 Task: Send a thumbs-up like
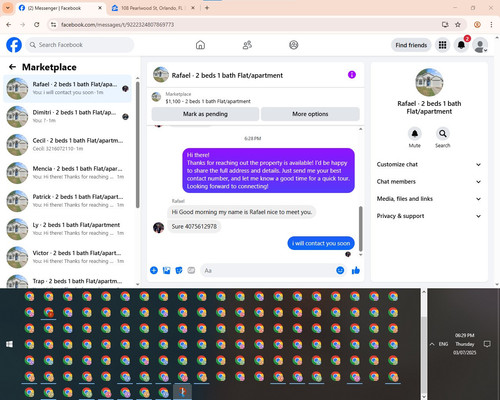(356, 270)
